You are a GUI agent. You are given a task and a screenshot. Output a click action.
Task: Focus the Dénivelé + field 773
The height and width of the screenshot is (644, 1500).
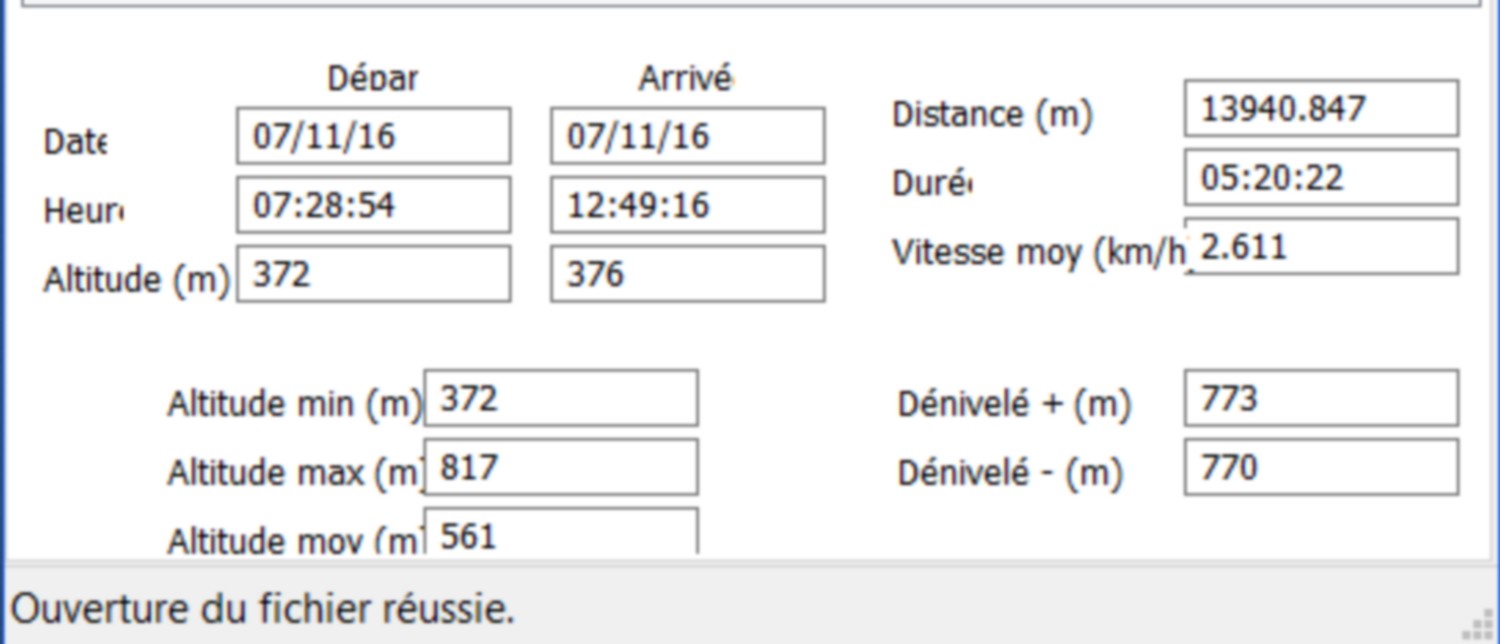(1322, 398)
